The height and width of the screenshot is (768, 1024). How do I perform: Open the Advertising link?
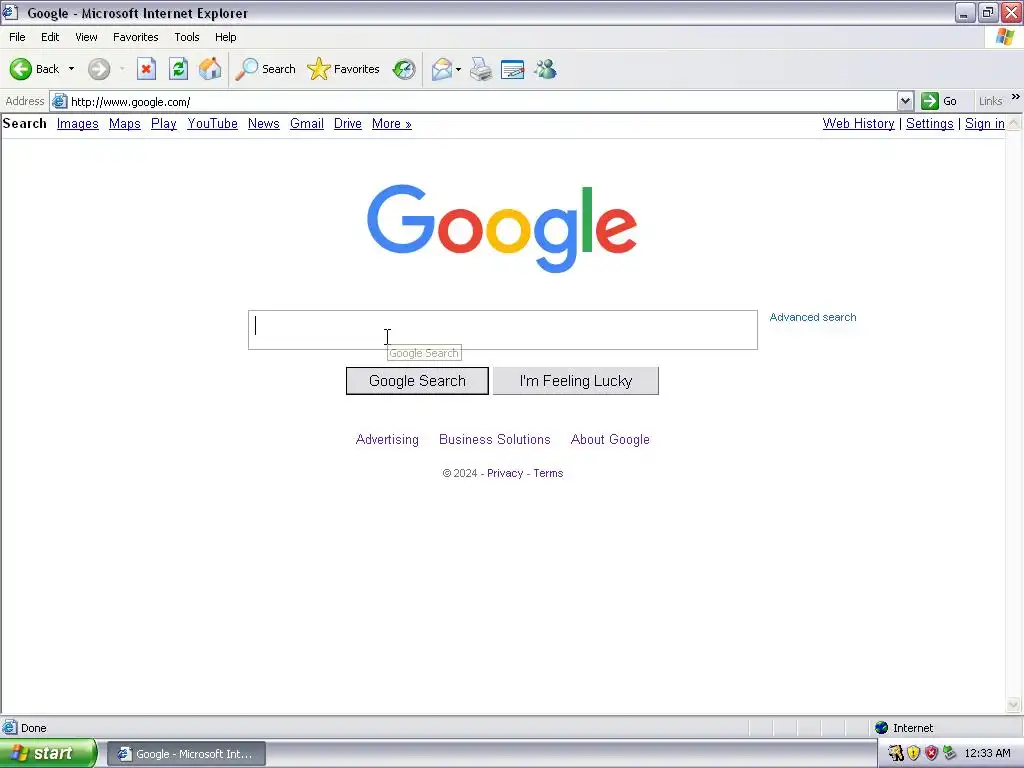pyautogui.click(x=387, y=440)
